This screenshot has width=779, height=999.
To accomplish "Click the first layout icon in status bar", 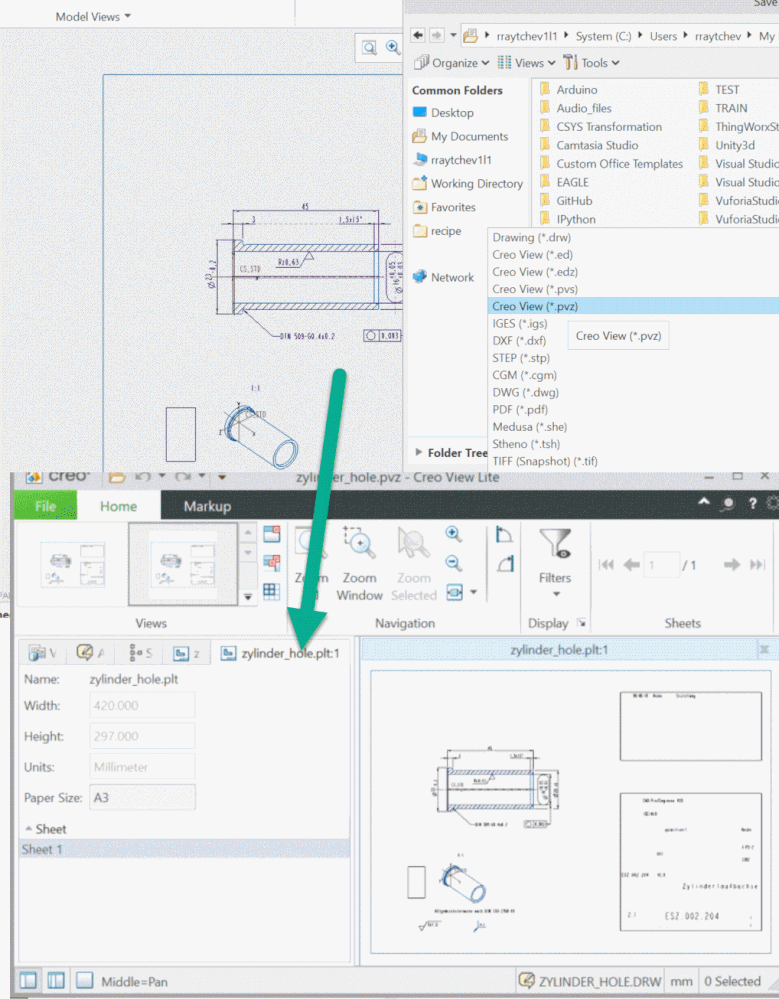I will (27, 980).
